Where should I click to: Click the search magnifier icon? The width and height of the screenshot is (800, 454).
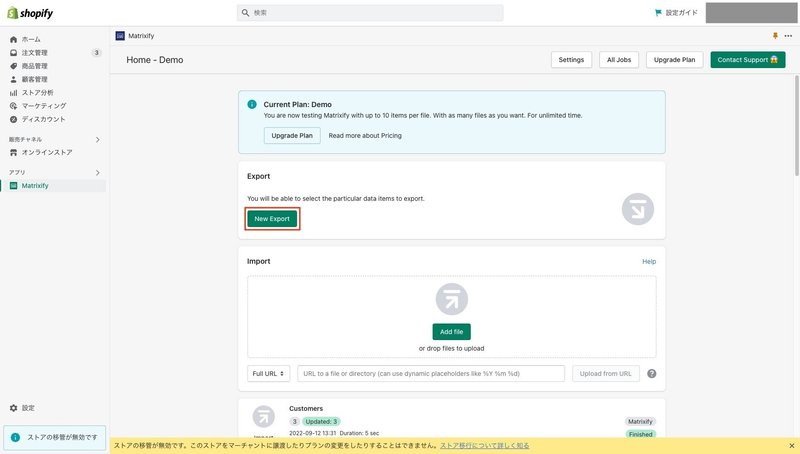tap(245, 13)
